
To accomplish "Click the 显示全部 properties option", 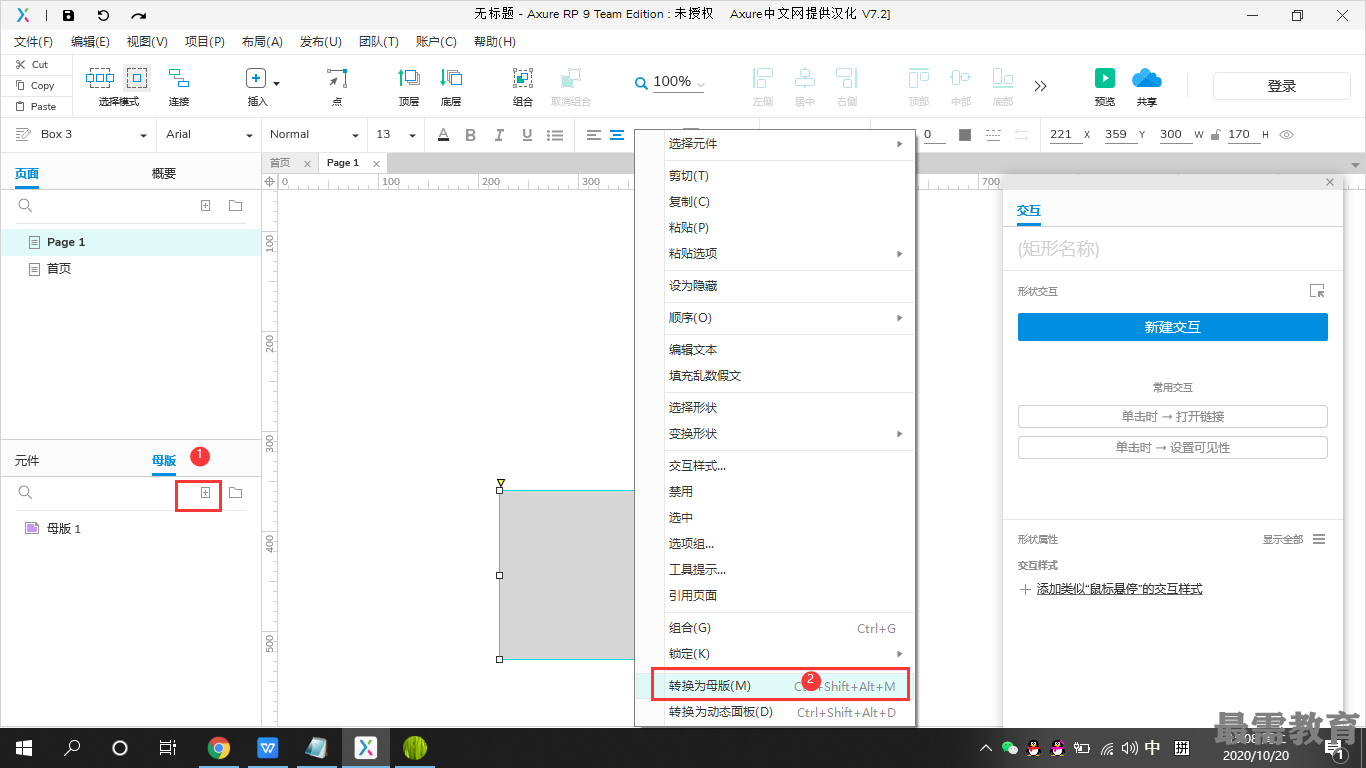I will pyautogui.click(x=1282, y=540).
